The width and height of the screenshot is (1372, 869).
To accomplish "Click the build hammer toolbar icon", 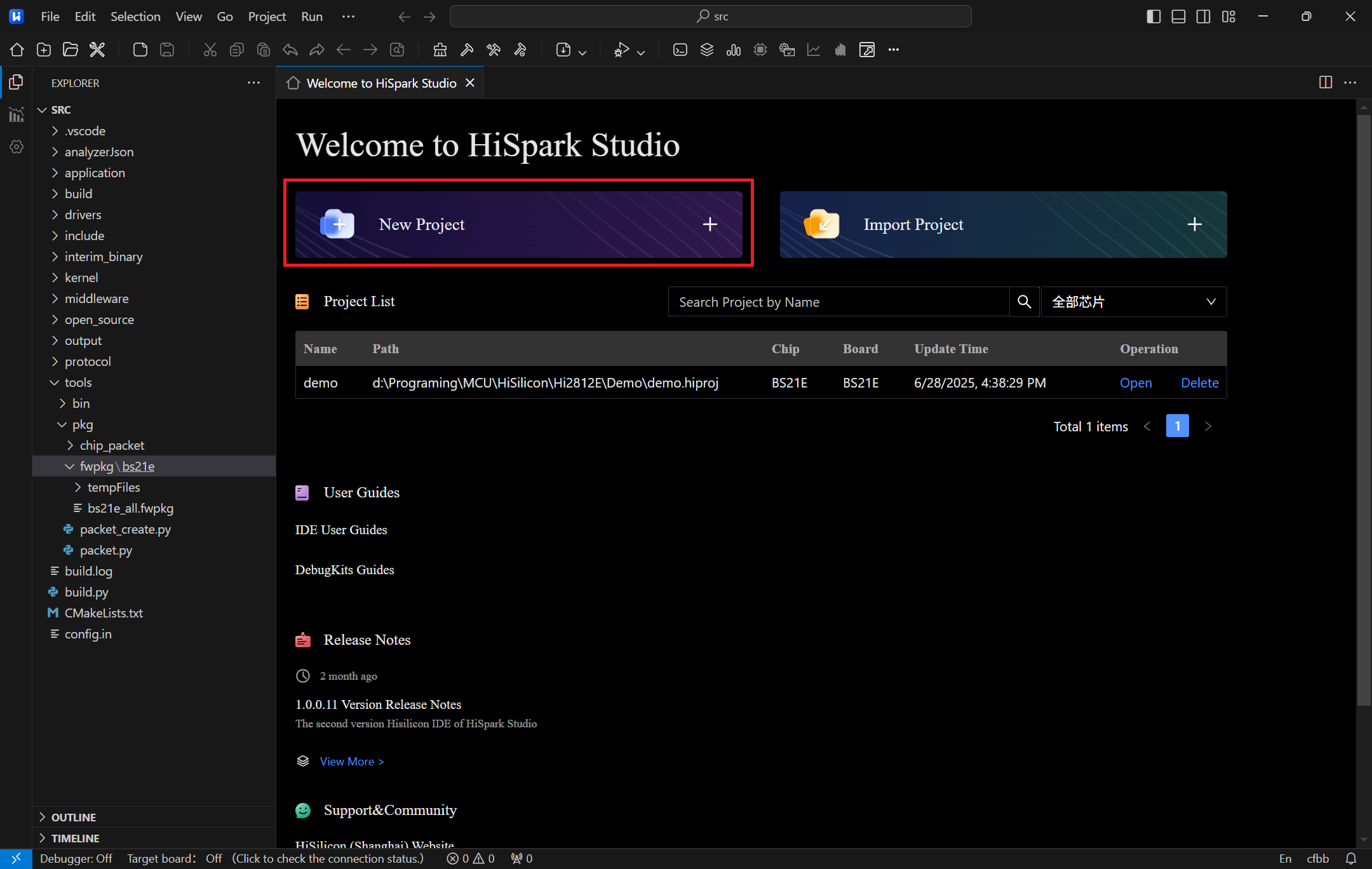I will point(467,50).
